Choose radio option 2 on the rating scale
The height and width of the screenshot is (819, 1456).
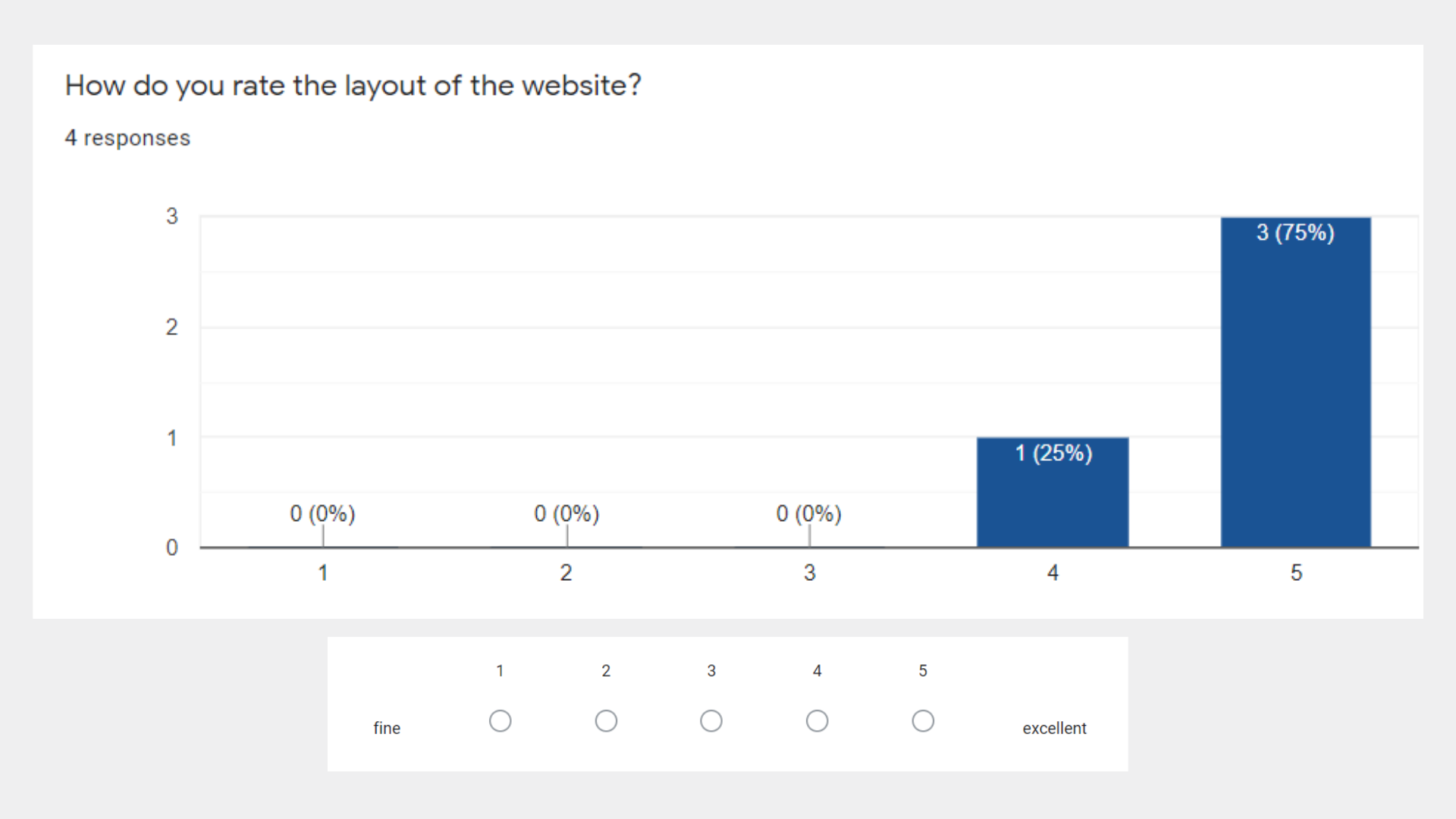point(606,720)
